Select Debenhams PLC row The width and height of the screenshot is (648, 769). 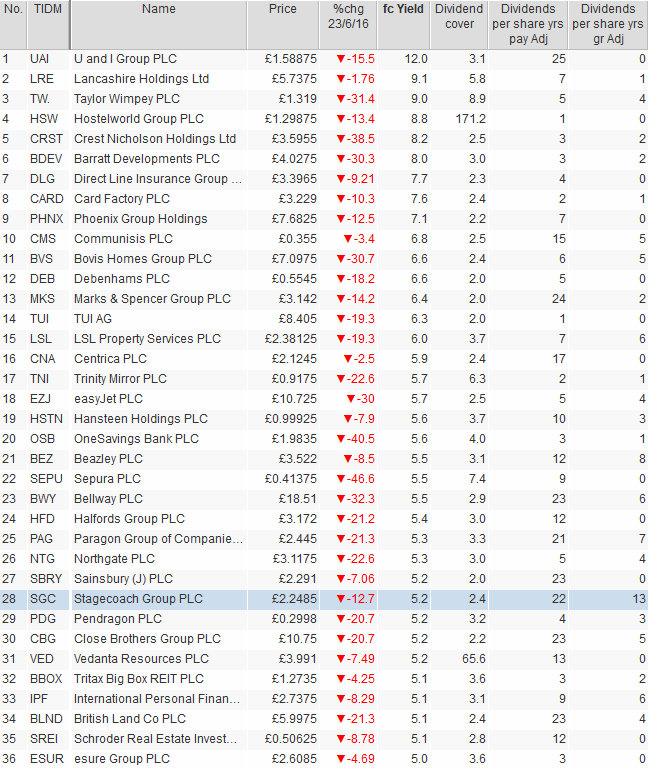324,279
